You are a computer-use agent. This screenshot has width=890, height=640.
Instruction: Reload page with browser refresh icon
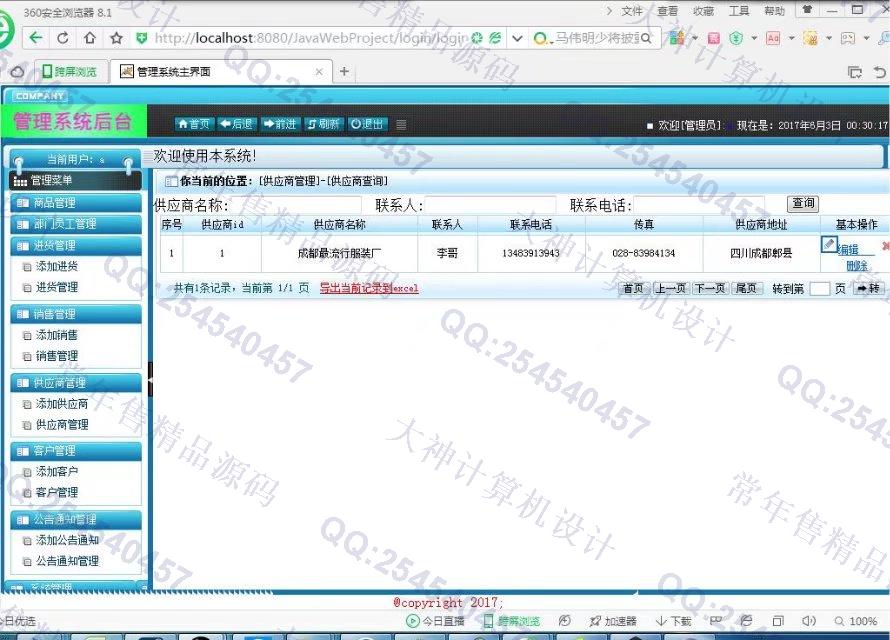pyautogui.click(x=63, y=38)
